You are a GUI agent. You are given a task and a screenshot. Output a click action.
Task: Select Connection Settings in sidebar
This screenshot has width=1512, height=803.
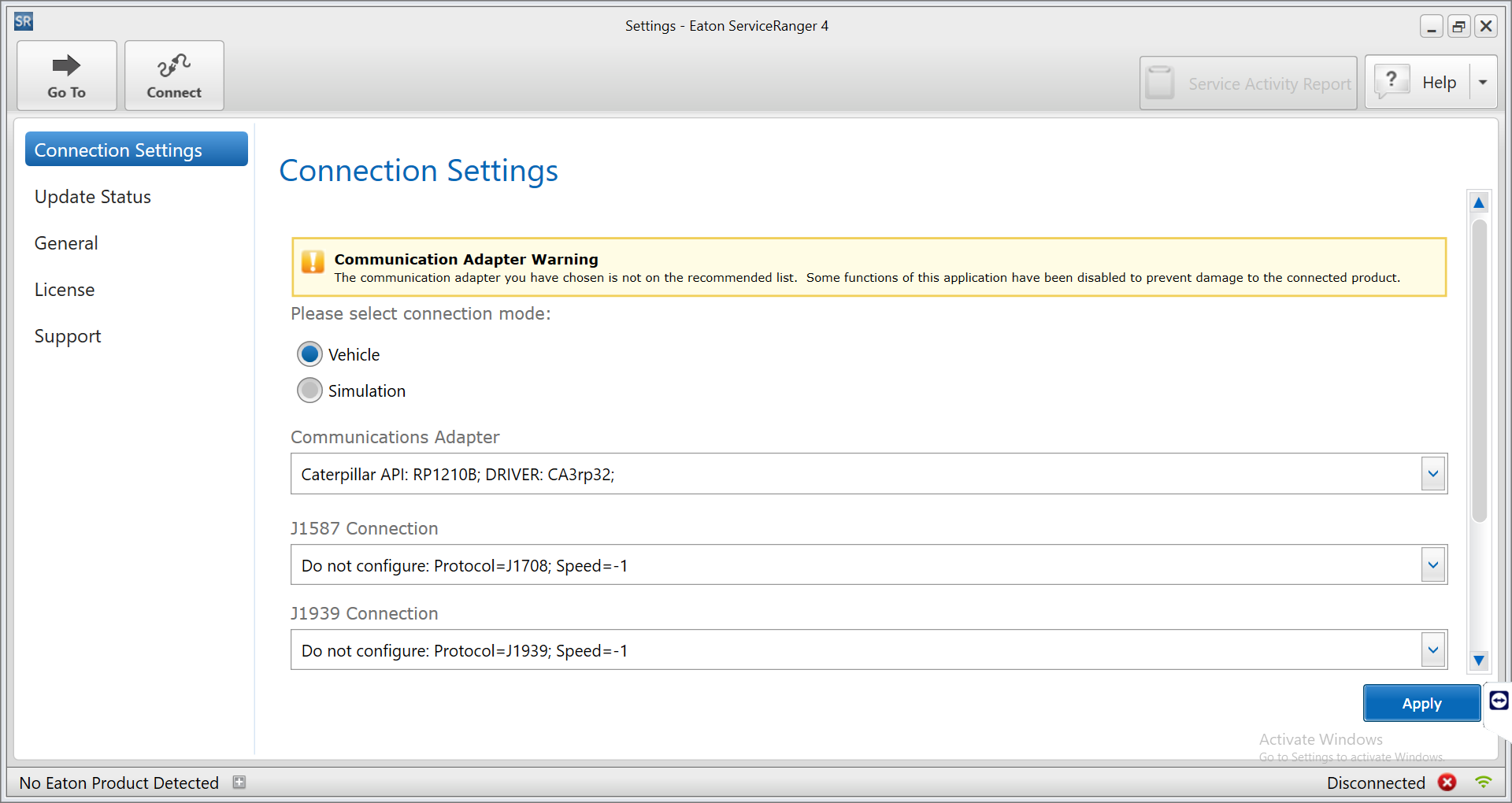[x=136, y=150]
